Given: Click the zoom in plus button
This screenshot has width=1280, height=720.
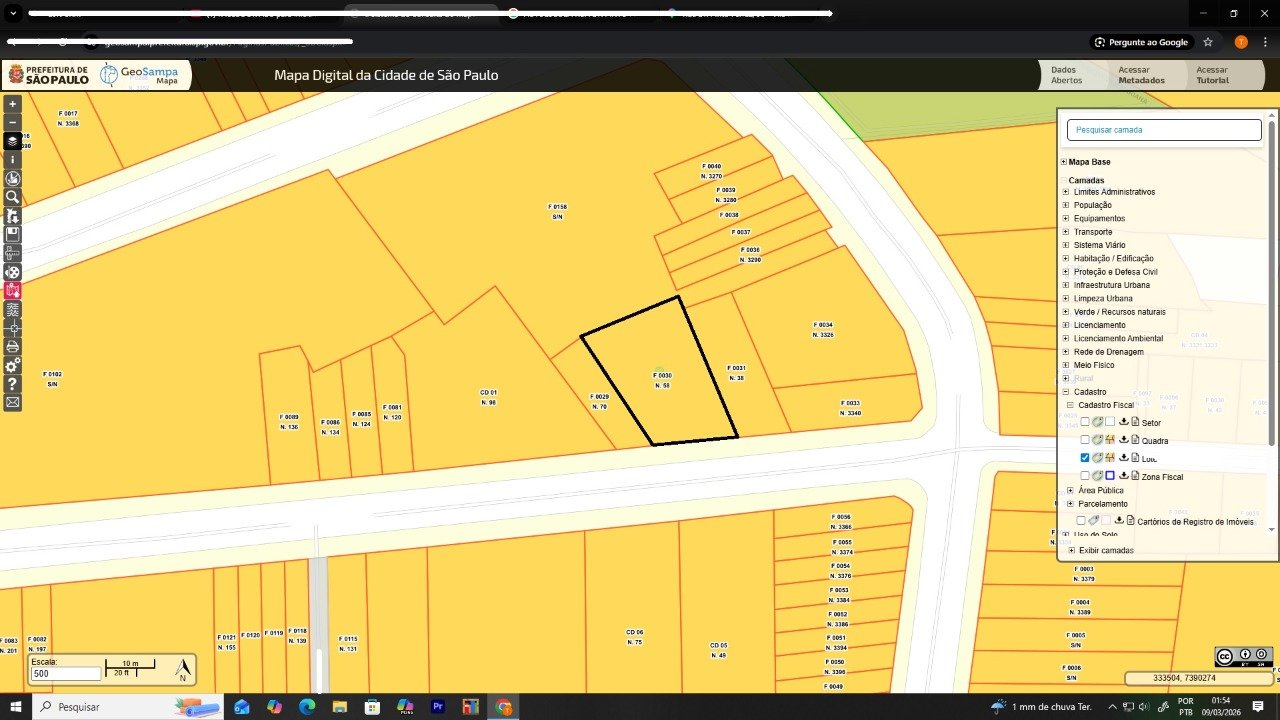Looking at the screenshot, I should (x=13, y=104).
